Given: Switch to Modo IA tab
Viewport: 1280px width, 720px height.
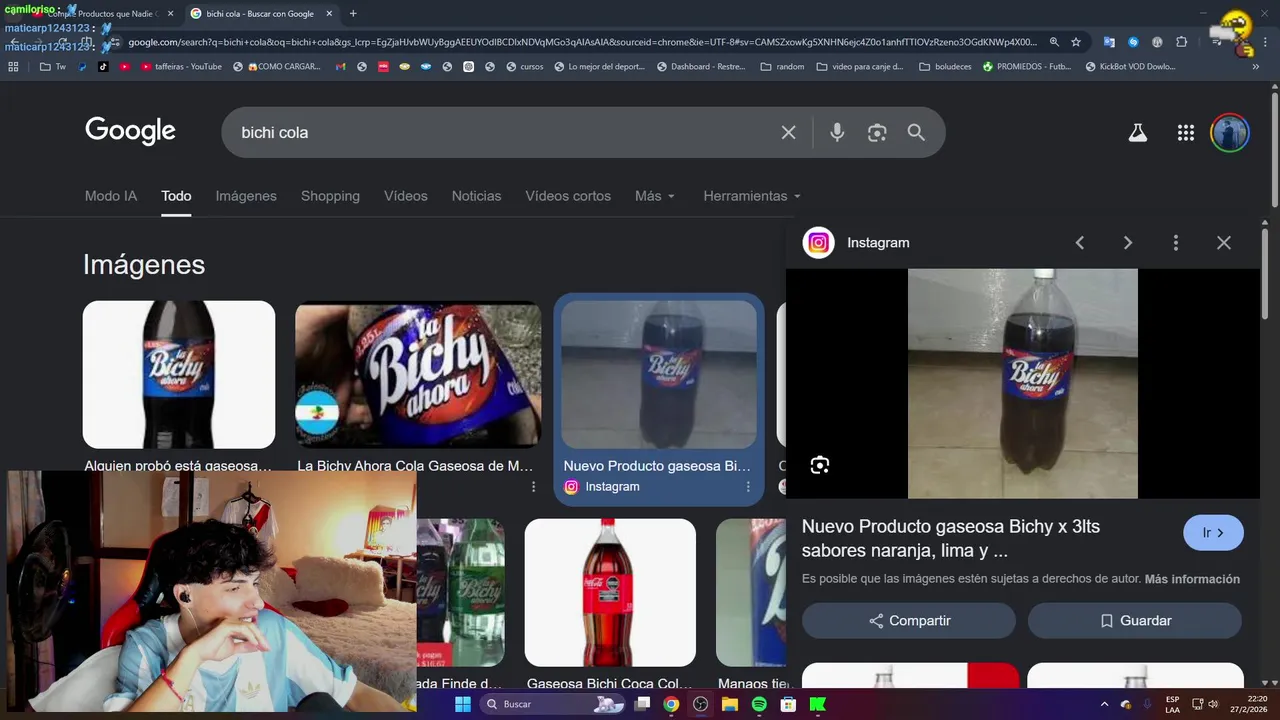Looking at the screenshot, I should click(111, 196).
